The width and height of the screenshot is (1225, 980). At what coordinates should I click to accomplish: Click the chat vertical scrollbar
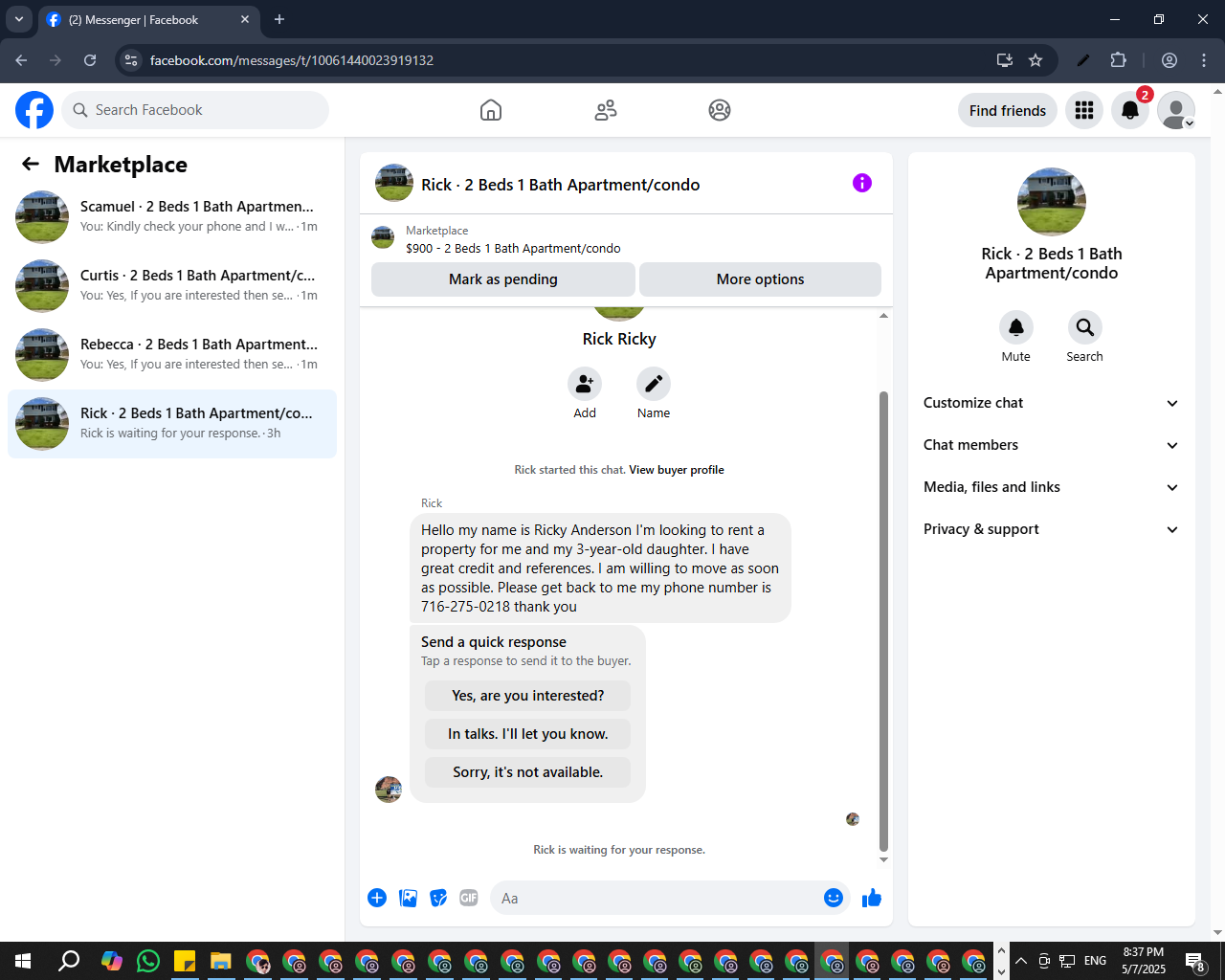pos(883,621)
